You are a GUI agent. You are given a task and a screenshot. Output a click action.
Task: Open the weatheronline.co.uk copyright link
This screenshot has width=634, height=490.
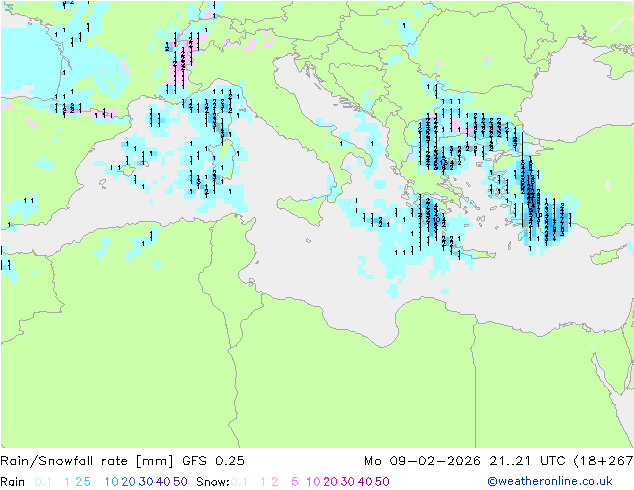pyautogui.click(x=550, y=482)
